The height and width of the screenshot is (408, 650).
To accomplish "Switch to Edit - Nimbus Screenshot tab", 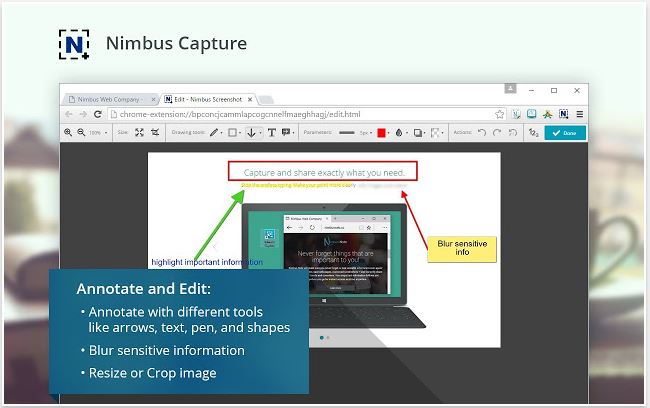I will (x=208, y=100).
